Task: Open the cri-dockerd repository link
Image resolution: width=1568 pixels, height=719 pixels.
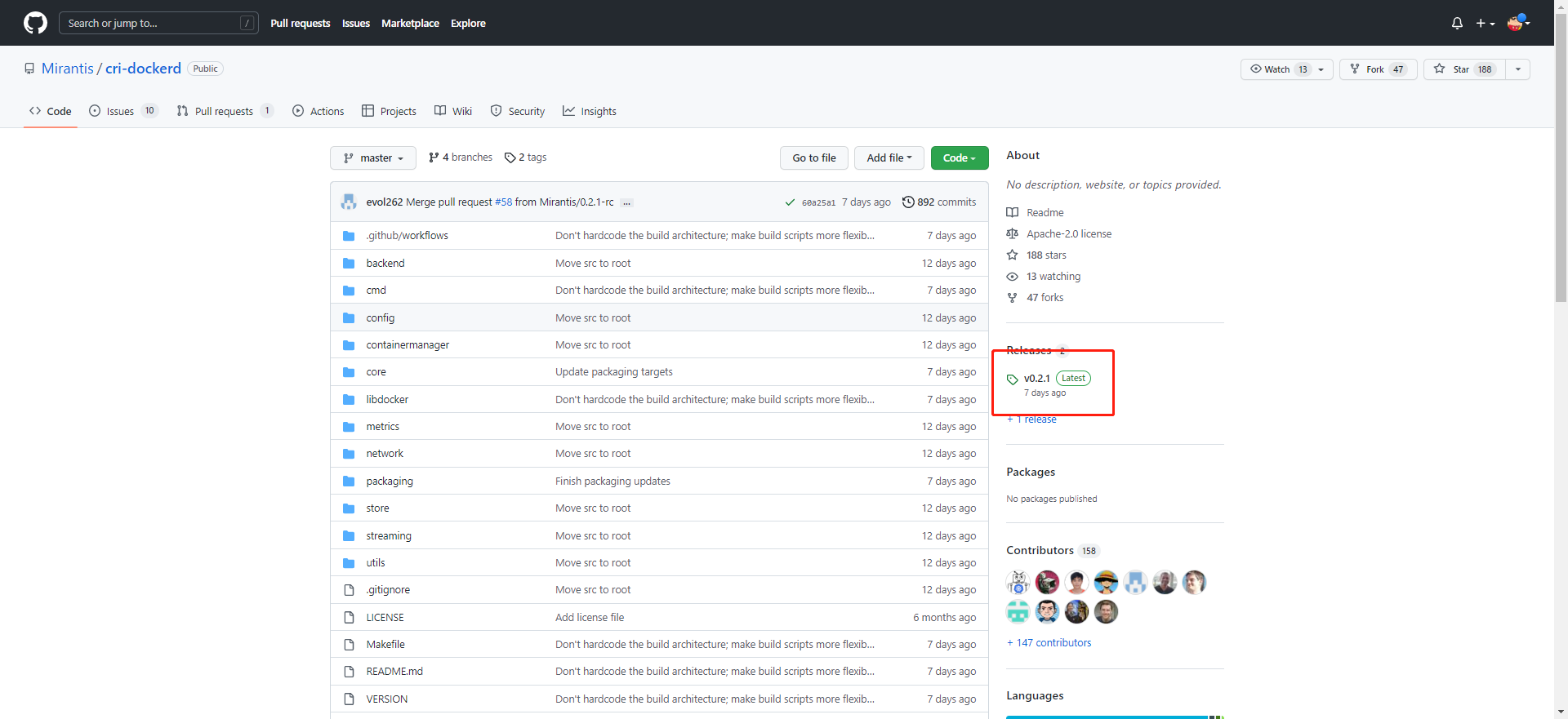Action: coord(143,69)
